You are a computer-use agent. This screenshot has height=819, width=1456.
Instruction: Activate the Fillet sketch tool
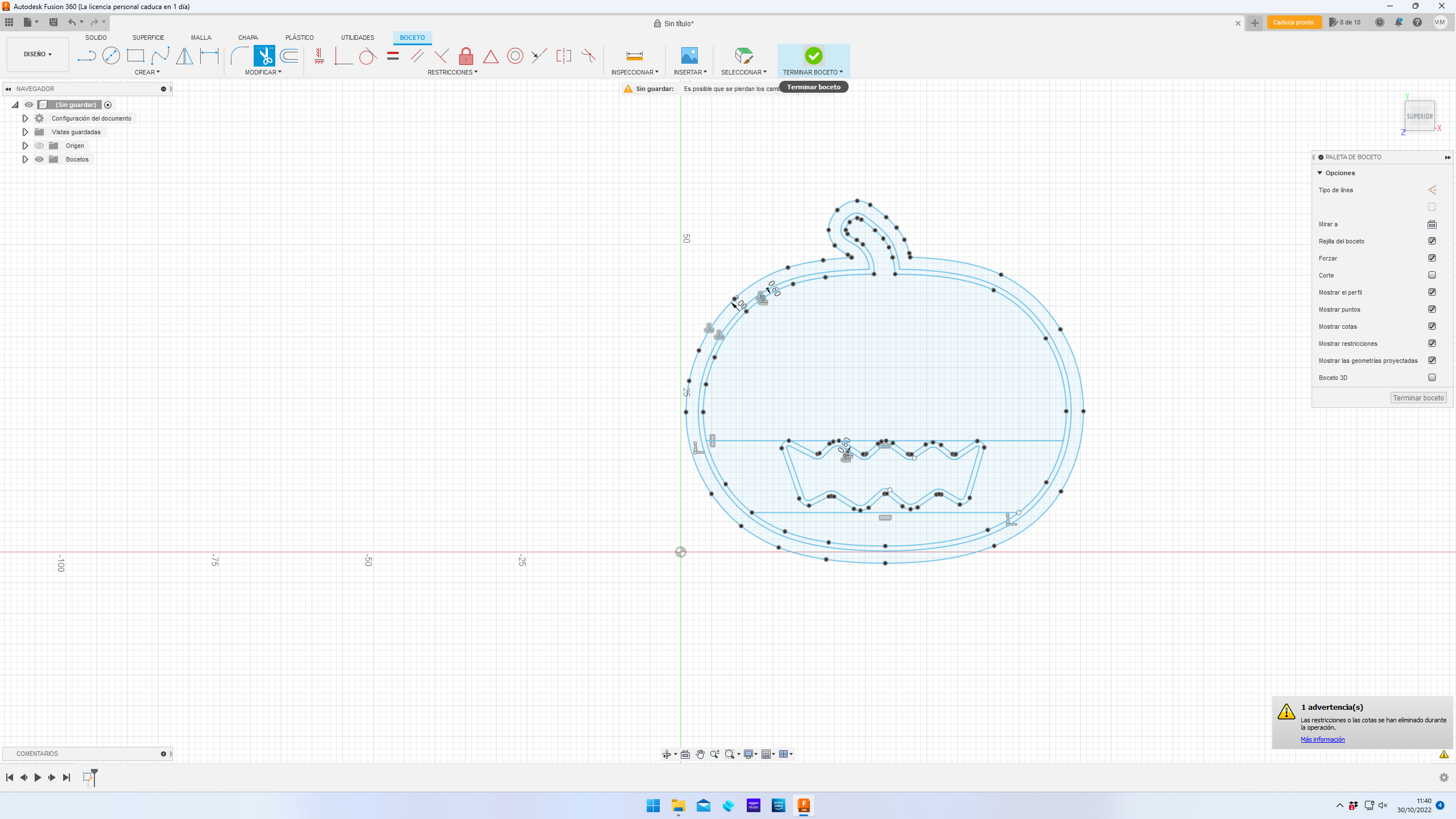coord(239,56)
